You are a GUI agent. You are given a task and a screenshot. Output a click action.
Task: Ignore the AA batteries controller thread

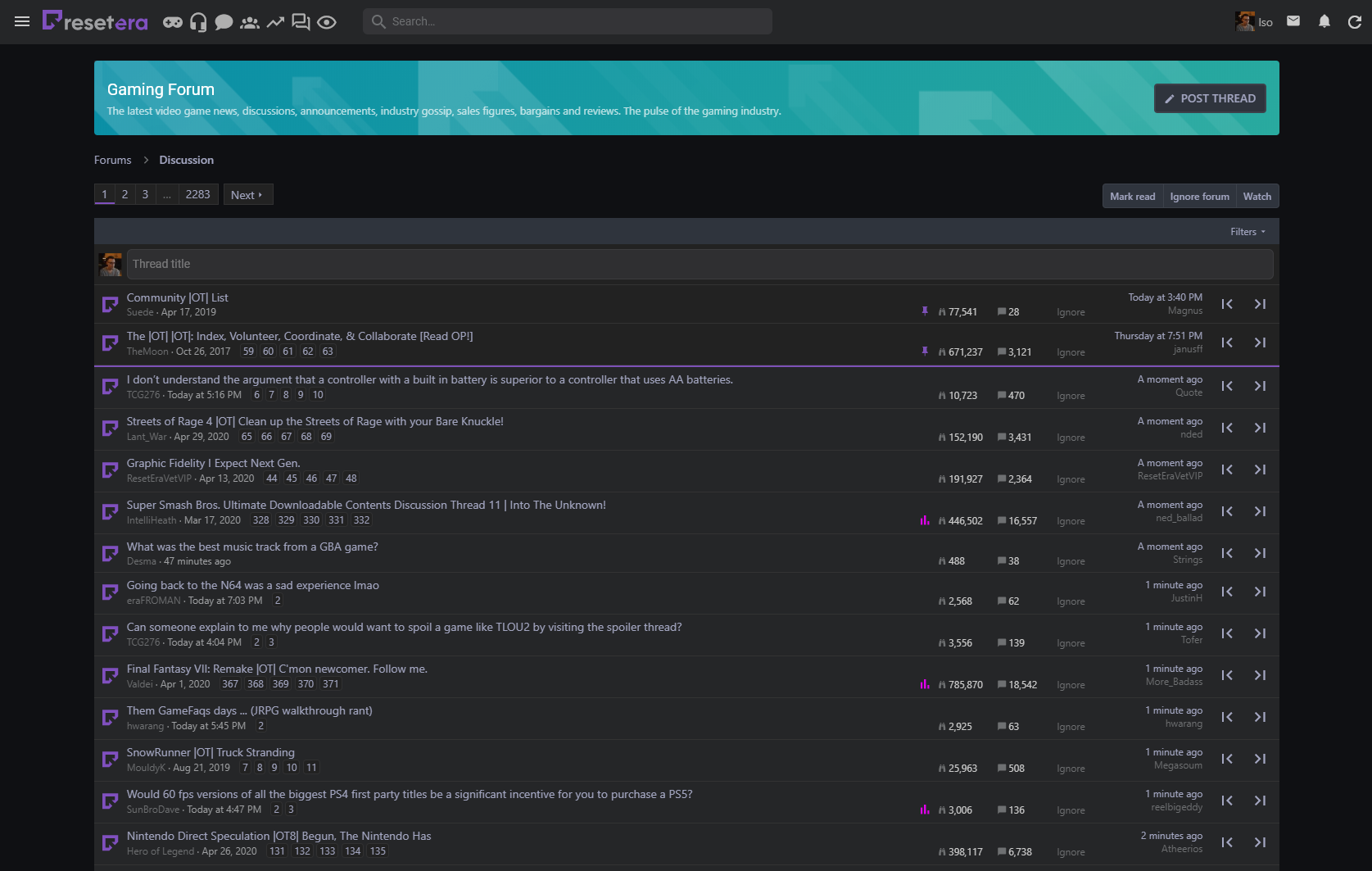point(1071,396)
